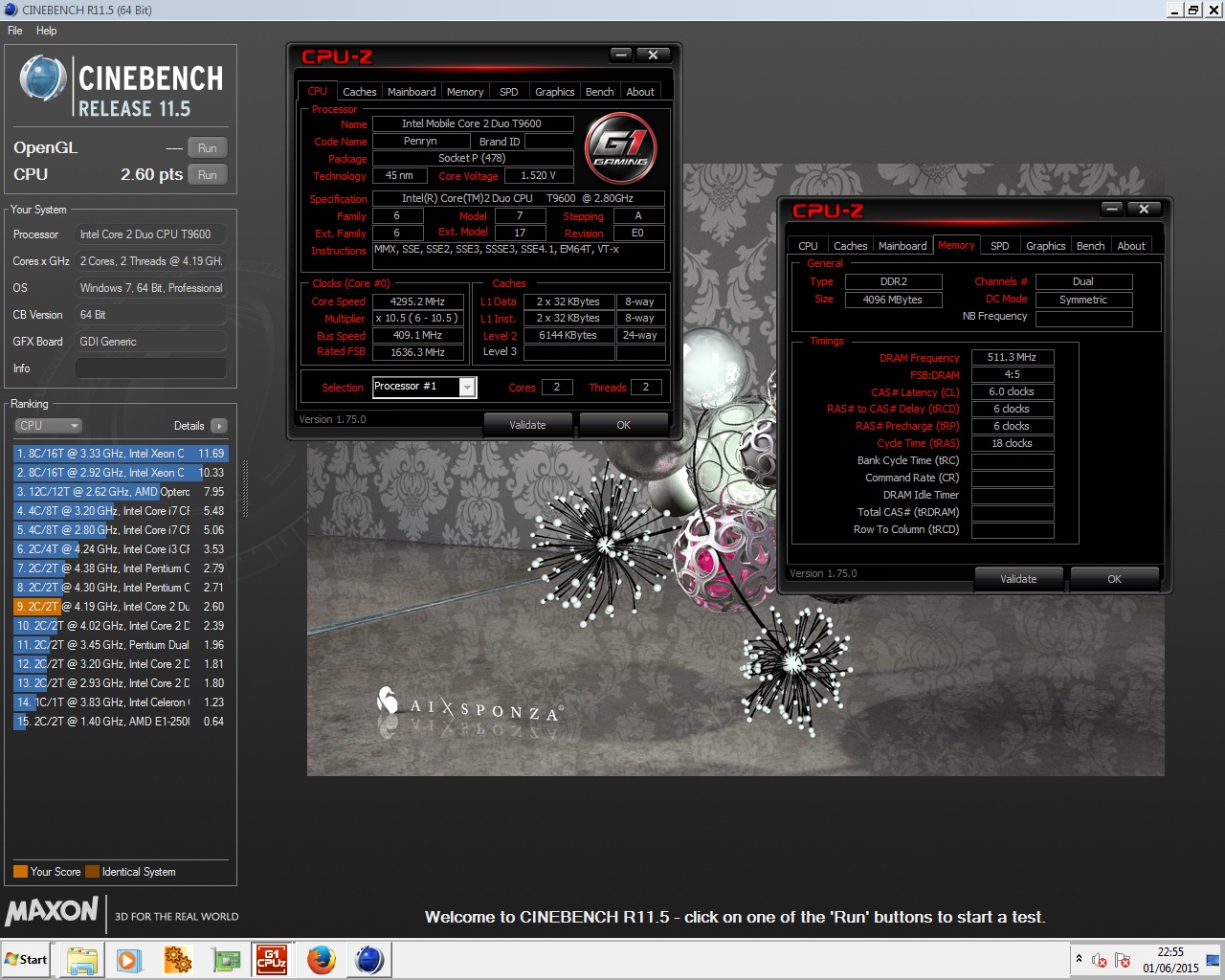1225x980 pixels.
Task: Open Windows Explorer from the taskbar
Action: (x=82, y=960)
